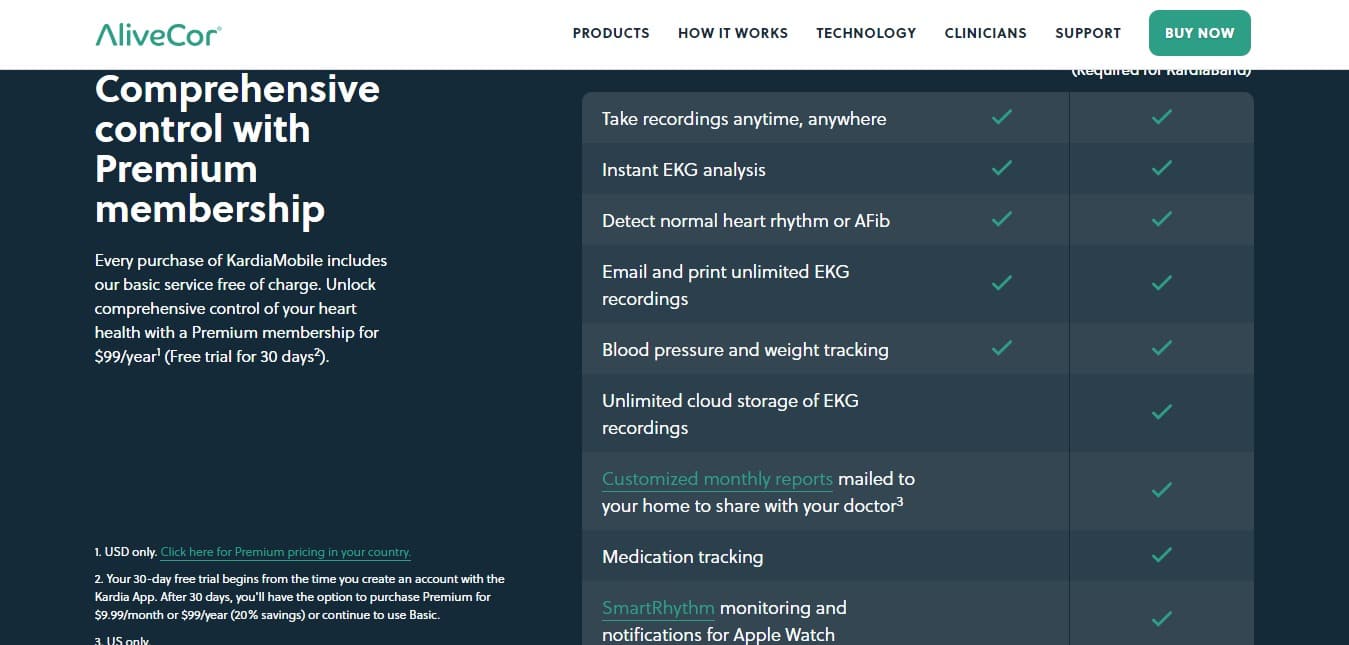
Task: Click Premium checkmark for Medication tracking
Action: (x=1161, y=555)
